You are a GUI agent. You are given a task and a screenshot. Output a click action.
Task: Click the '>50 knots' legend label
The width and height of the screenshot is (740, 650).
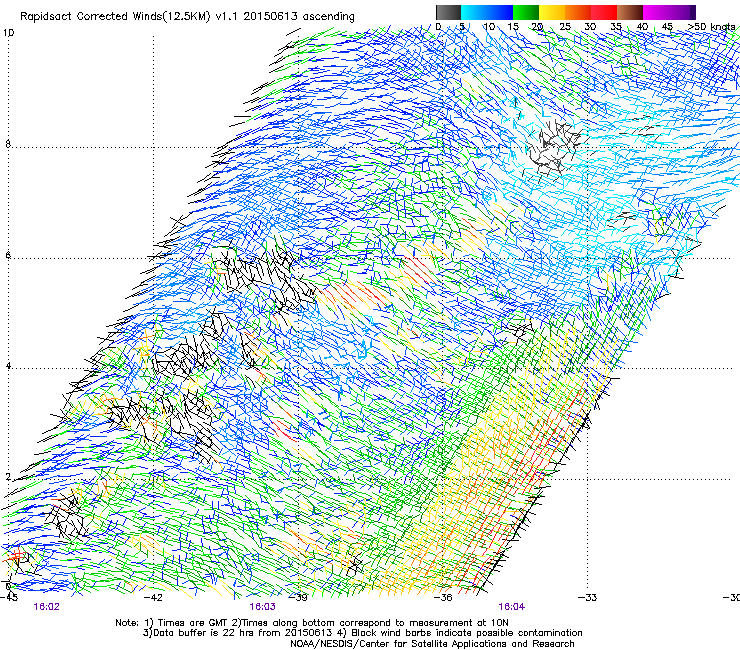point(711,27)
